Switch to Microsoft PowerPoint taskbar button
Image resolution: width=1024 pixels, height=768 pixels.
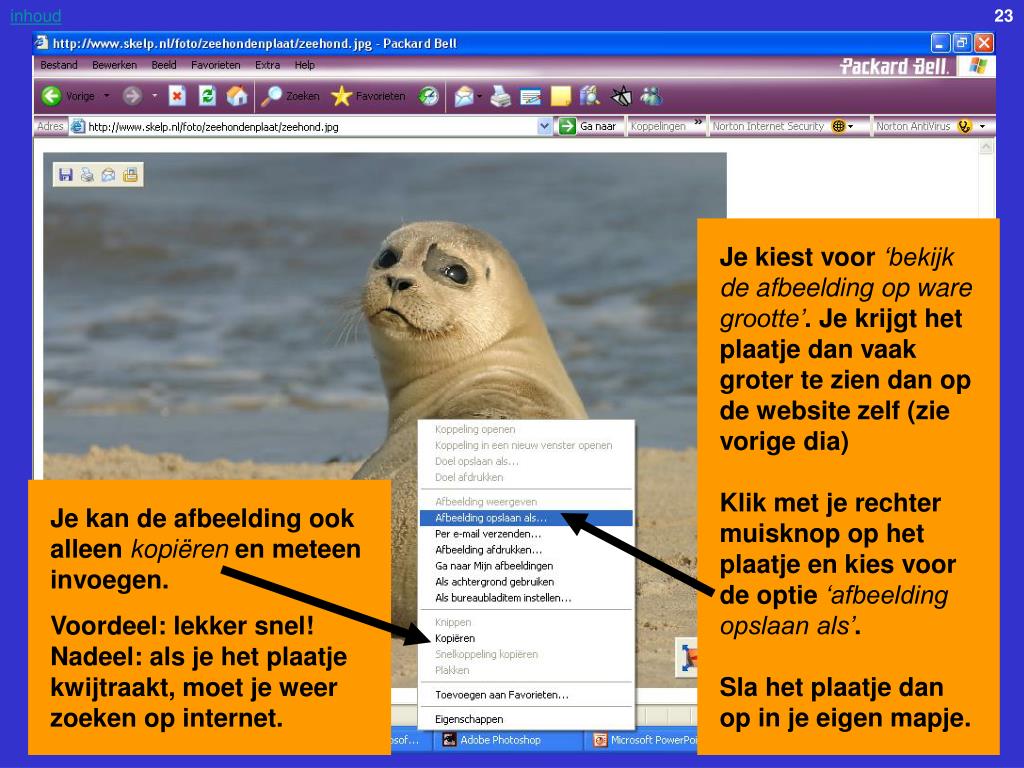pyautogui.click(x=643, y=740)
